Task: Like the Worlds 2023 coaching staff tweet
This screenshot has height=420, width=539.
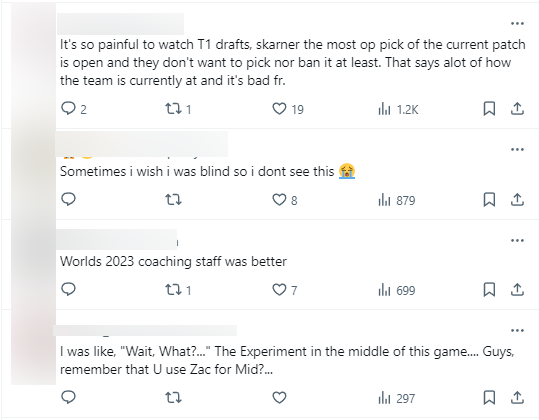Action: 279,290
